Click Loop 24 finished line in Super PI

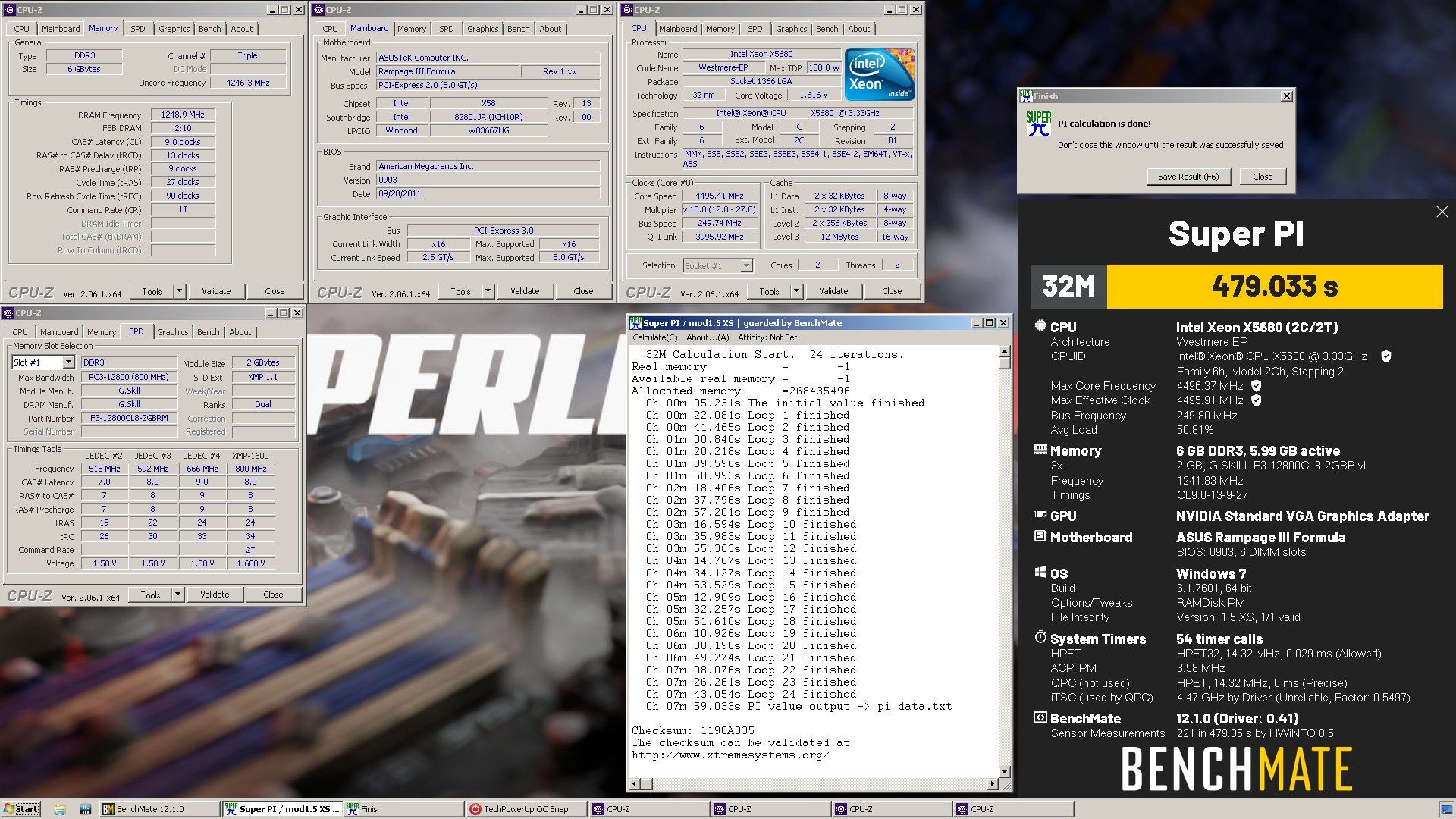[751, 695]
